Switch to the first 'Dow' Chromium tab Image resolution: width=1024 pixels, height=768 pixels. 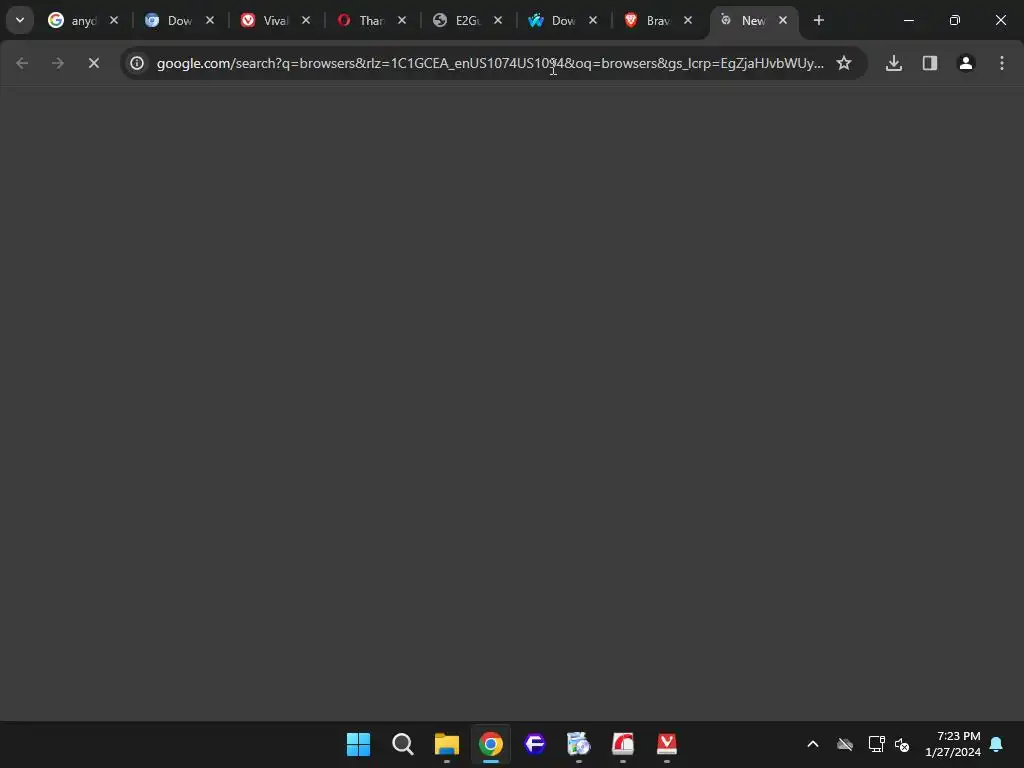(169, 20)
